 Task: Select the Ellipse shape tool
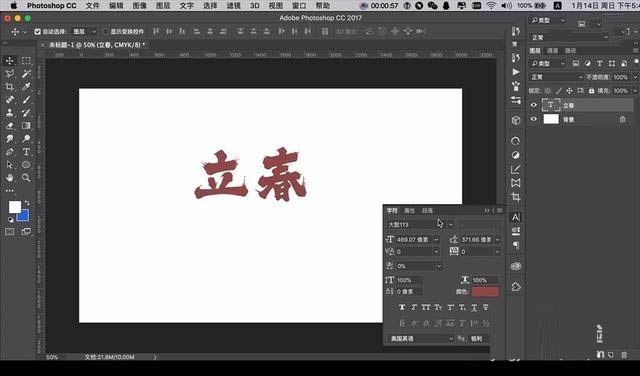tap(26, 165)
